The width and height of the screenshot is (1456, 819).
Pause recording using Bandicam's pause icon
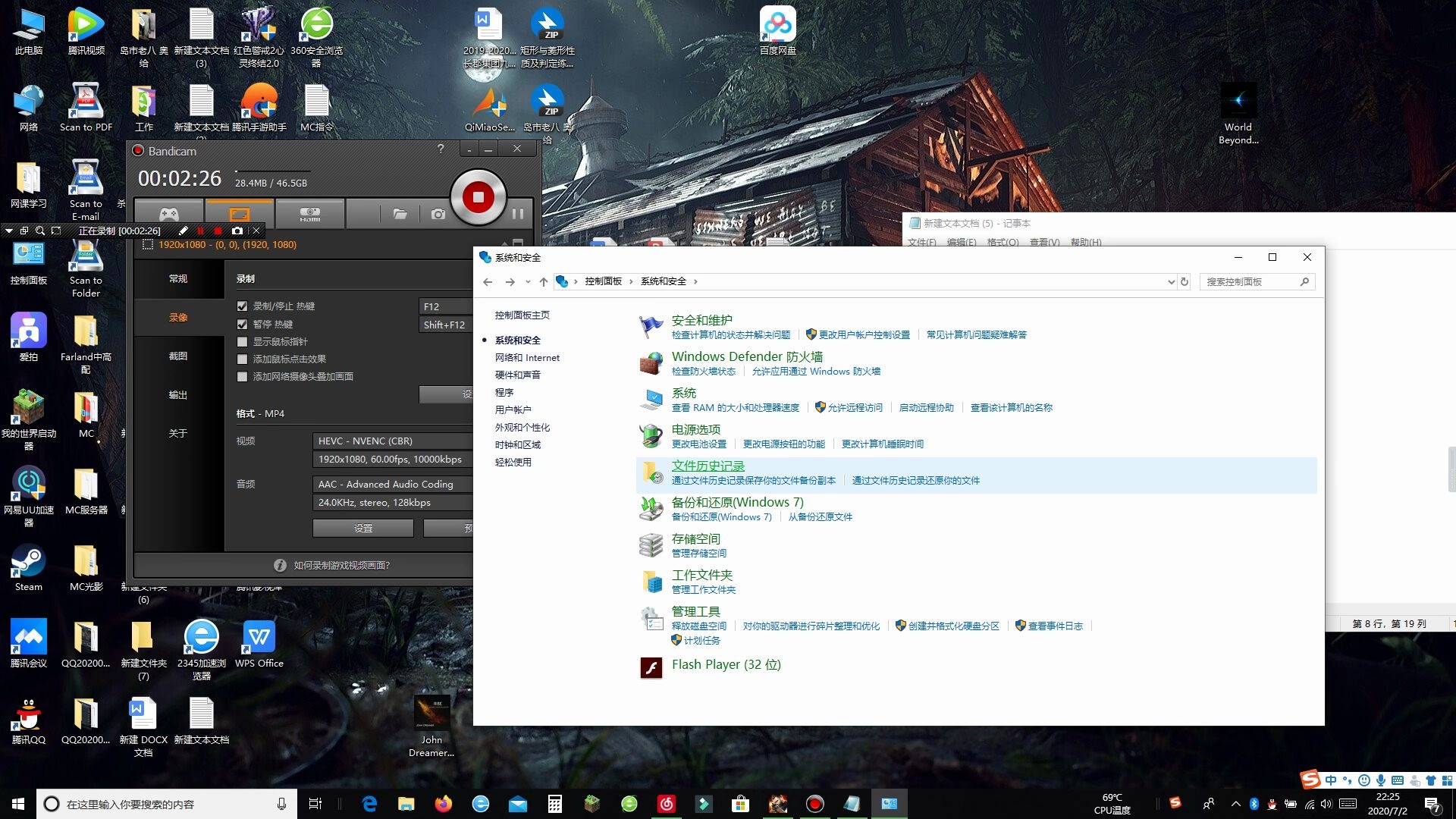click(518, 214)
